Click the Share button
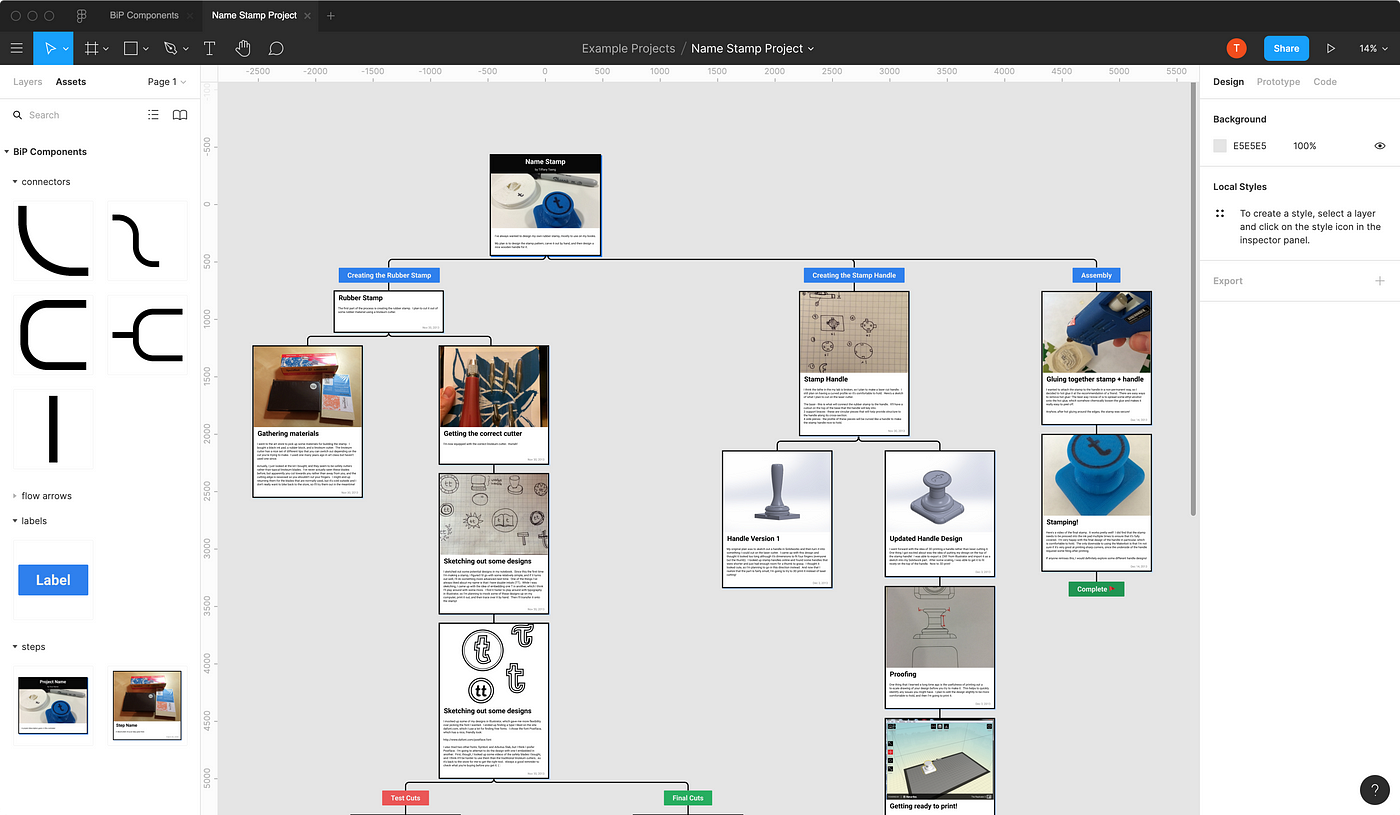 click(x=1286, y=47)
